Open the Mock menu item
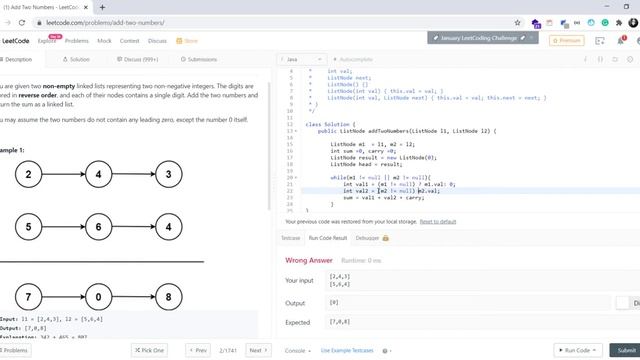The image size is (640, 360). [x=104, y=41]
